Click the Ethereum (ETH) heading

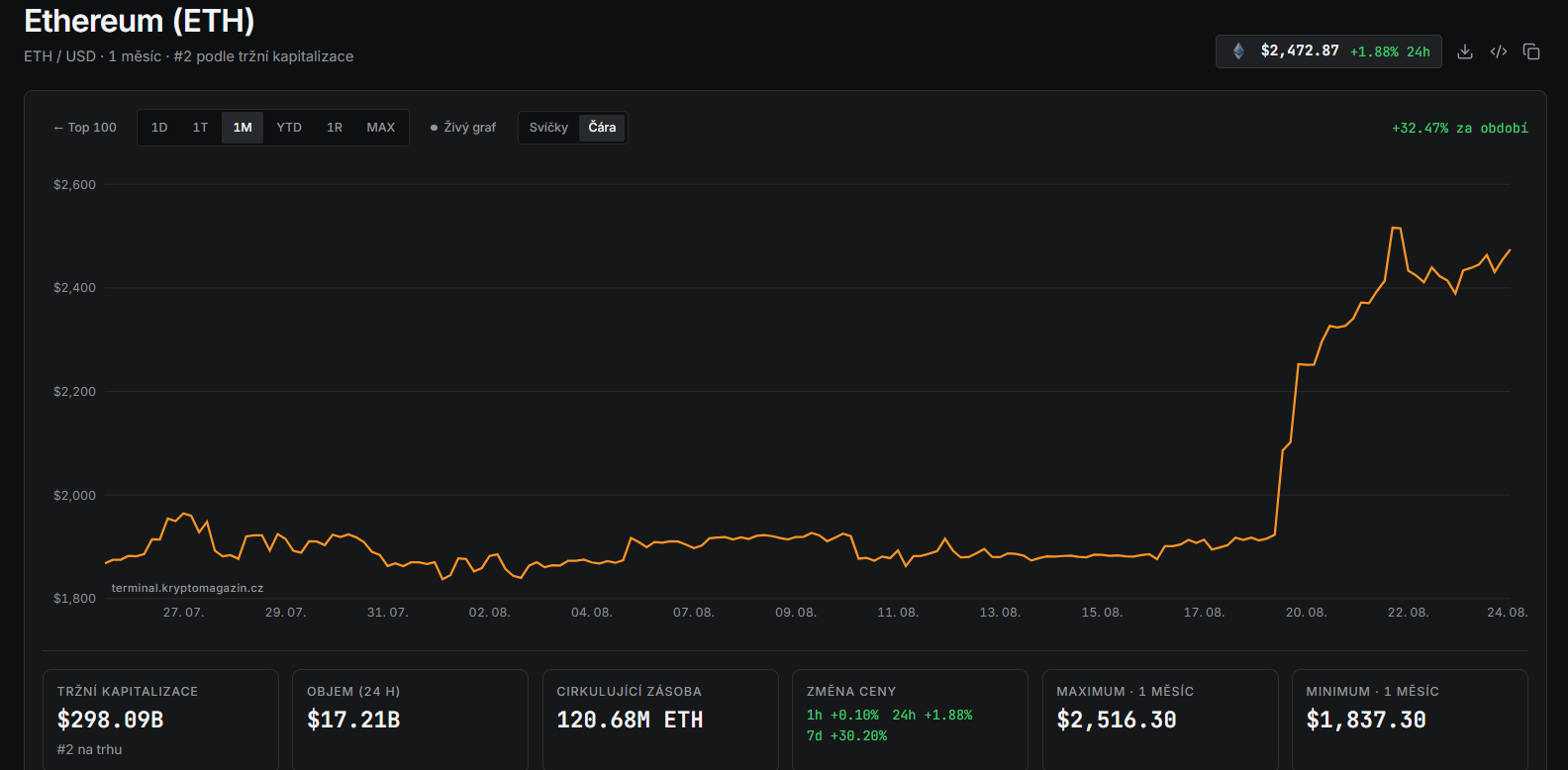pyautogui.click(x=140, y=21)
